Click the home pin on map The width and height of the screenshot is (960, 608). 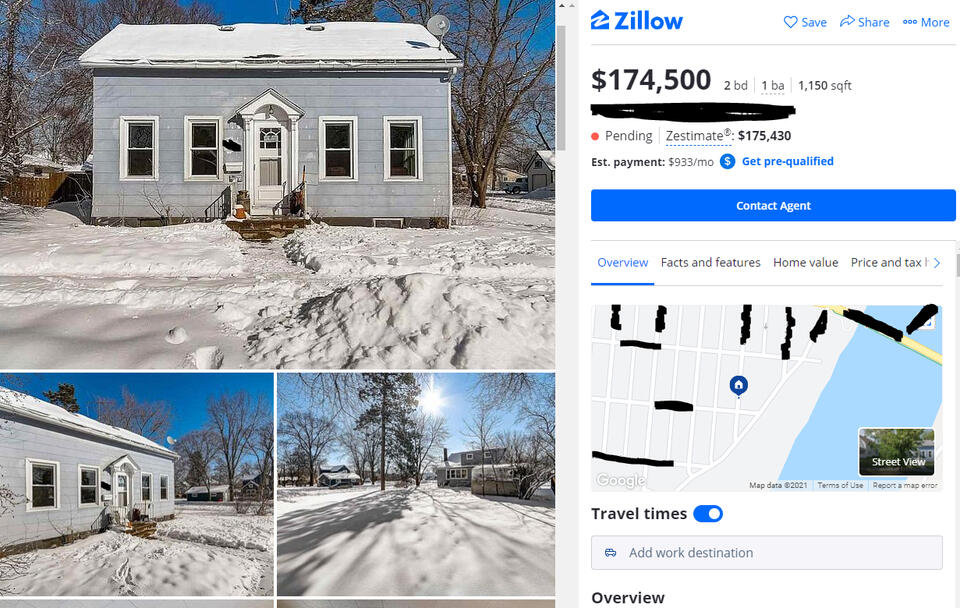tap(738, 386)
